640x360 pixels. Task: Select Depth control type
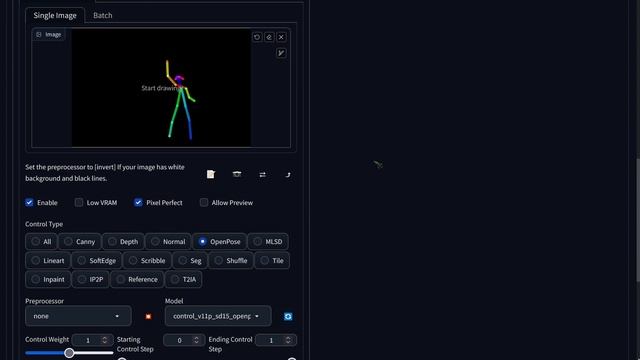click(x=123, y=242)
